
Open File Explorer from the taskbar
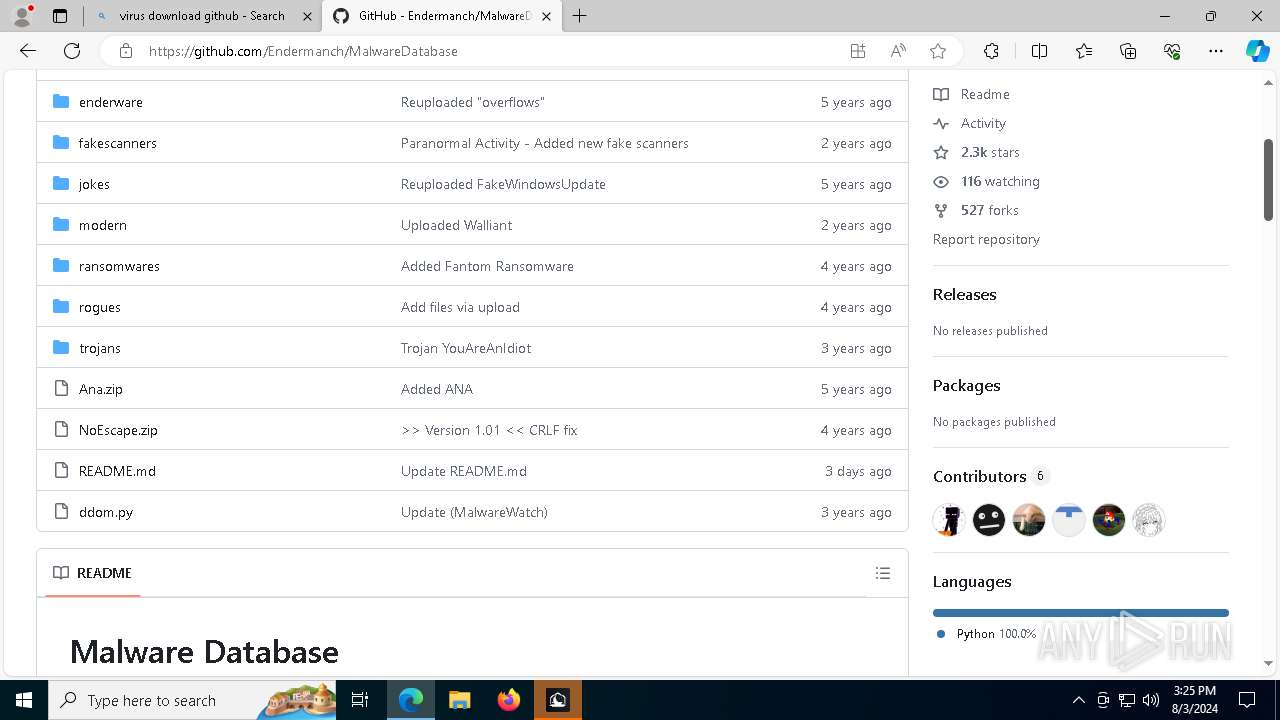(x=460, y=700)
